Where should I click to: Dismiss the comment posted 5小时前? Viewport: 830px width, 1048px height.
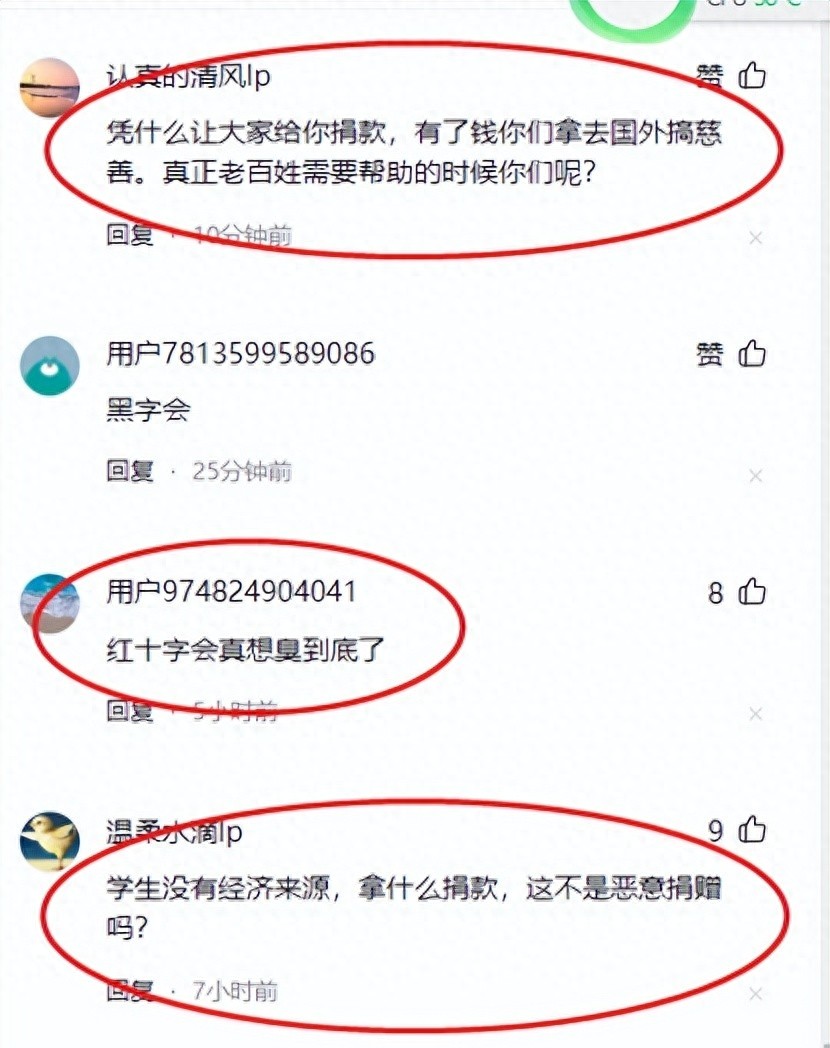pos(755,714)
